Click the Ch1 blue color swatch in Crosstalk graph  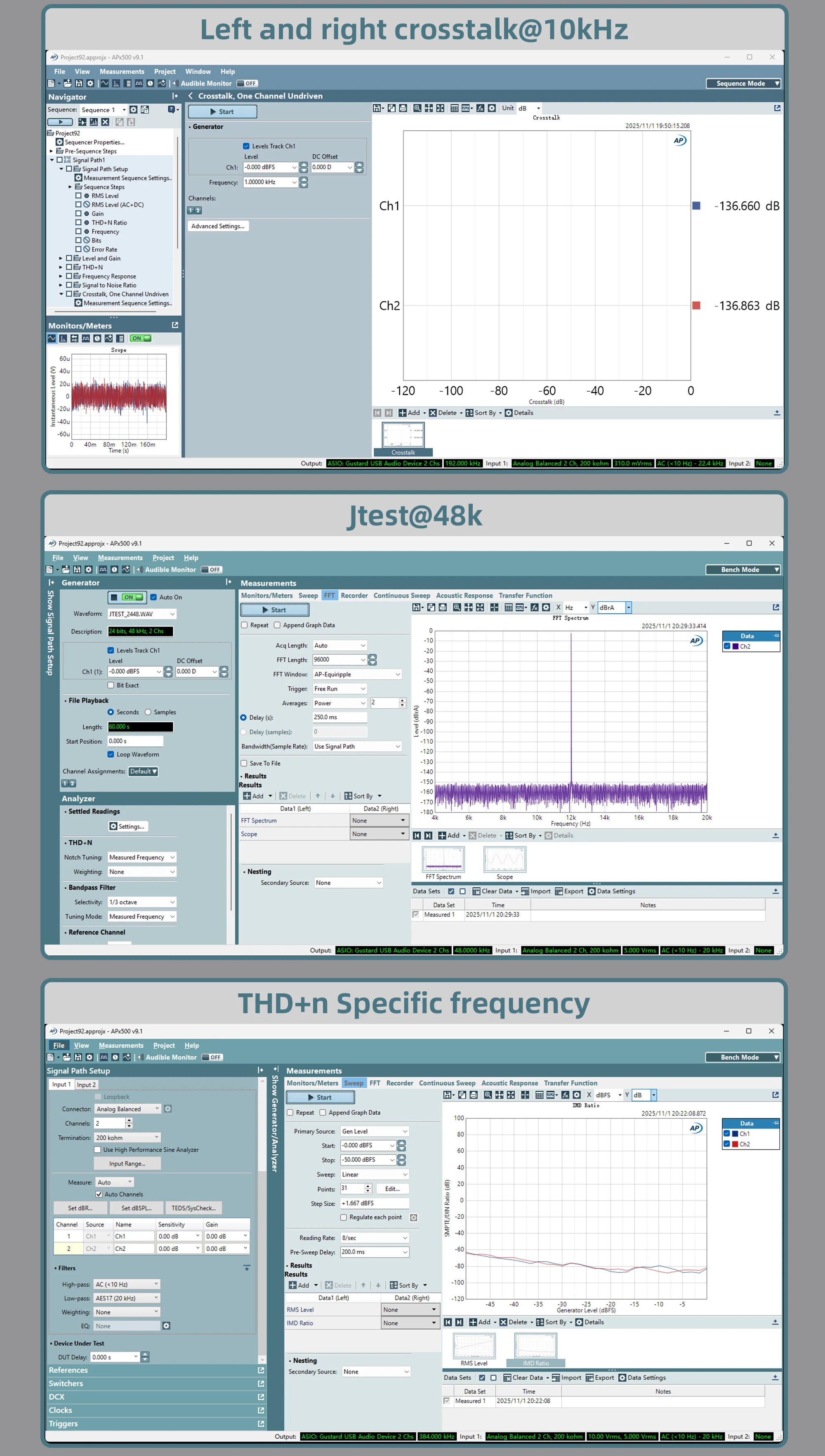(x=696, y=206)
